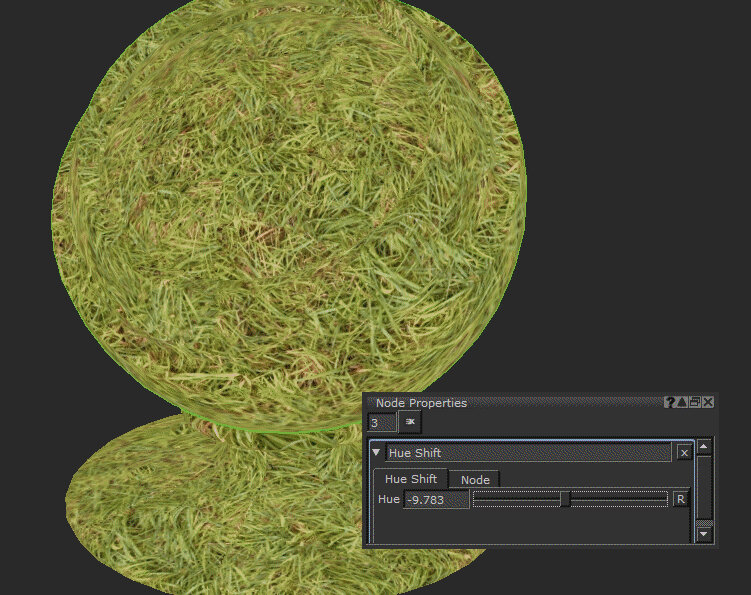The height and width of the screenshot is (595, 751).
Task: Click the max panels number field
Action: point(381,423)
